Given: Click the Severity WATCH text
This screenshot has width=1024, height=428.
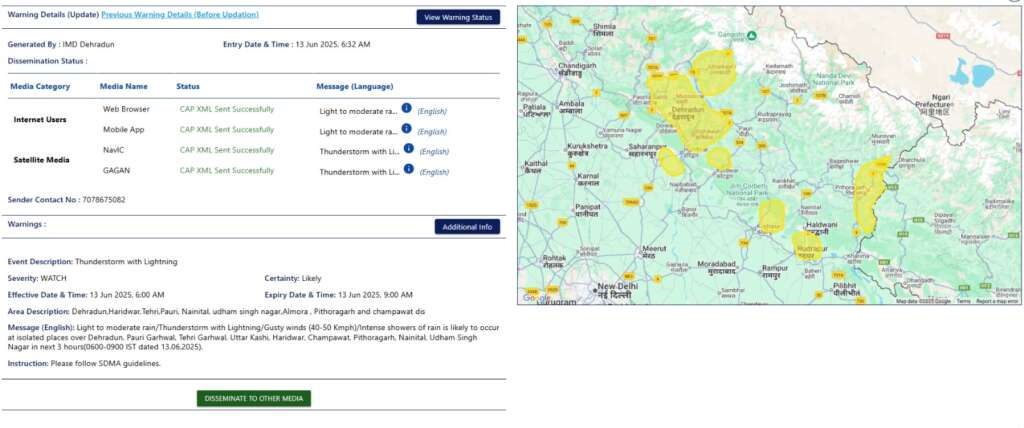Looking at the screenshot, I should click(x=37, y=278).
